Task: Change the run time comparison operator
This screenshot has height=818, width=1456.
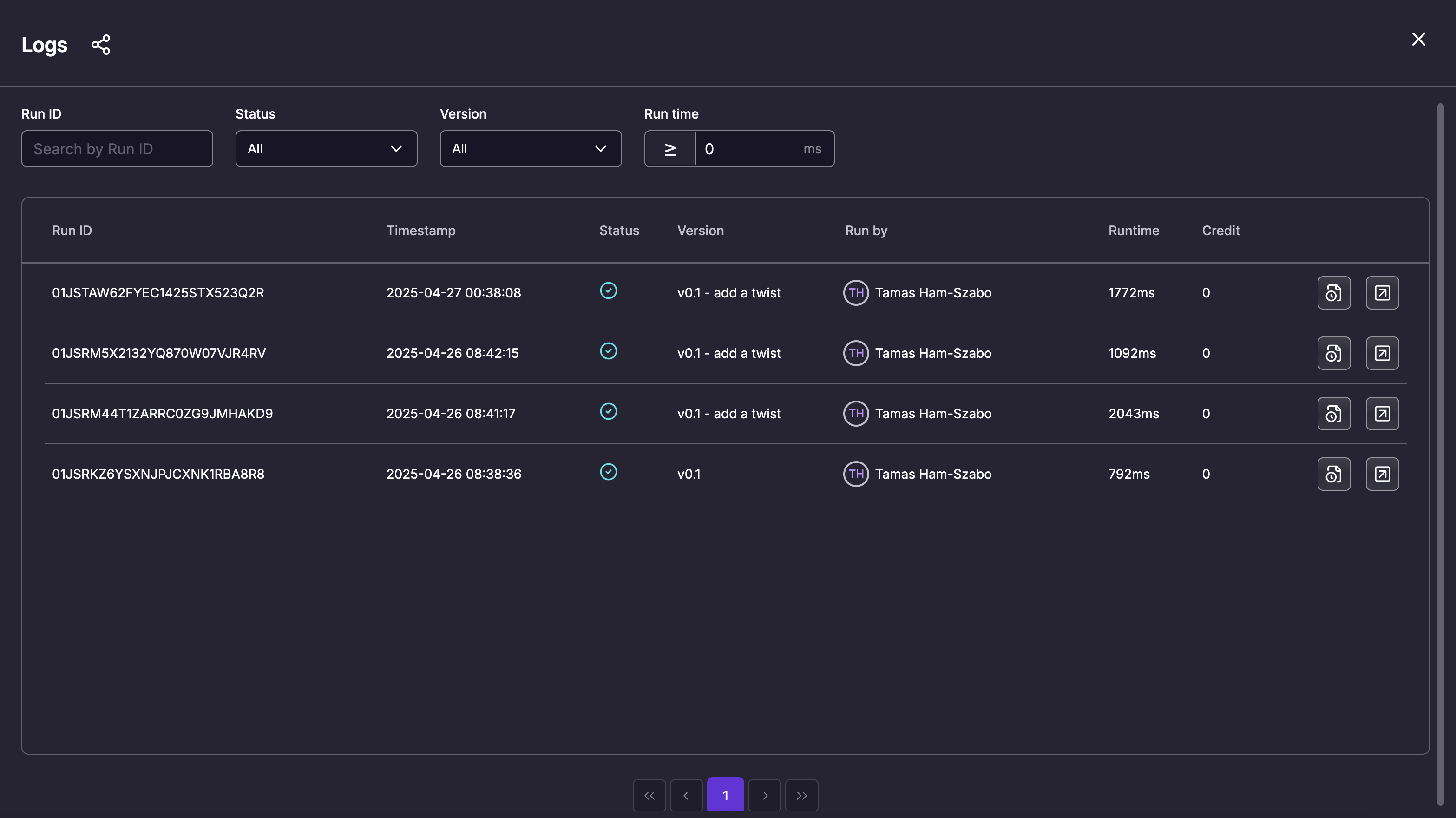Action: point(670,149)
